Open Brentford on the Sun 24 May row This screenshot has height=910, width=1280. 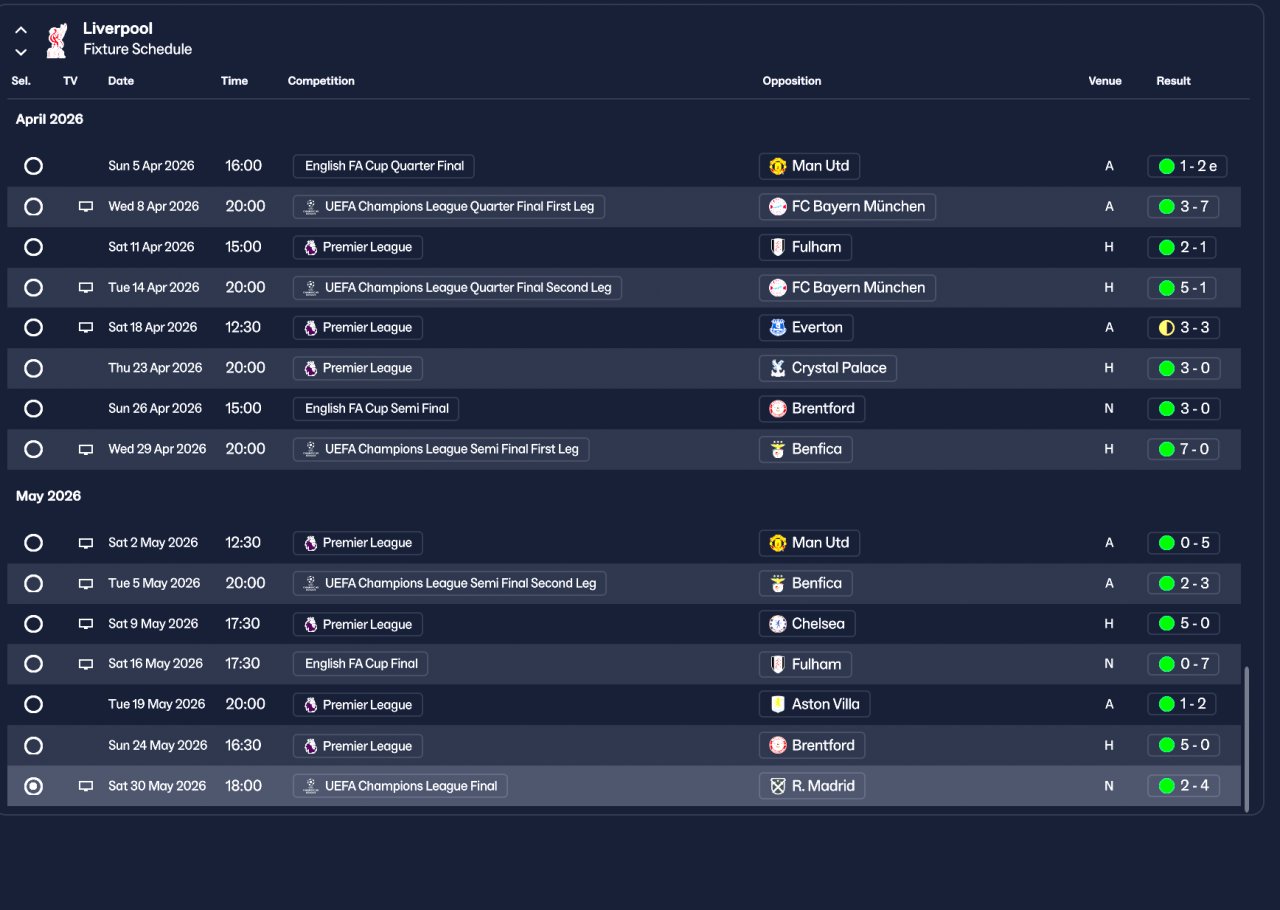coord(812,746)
